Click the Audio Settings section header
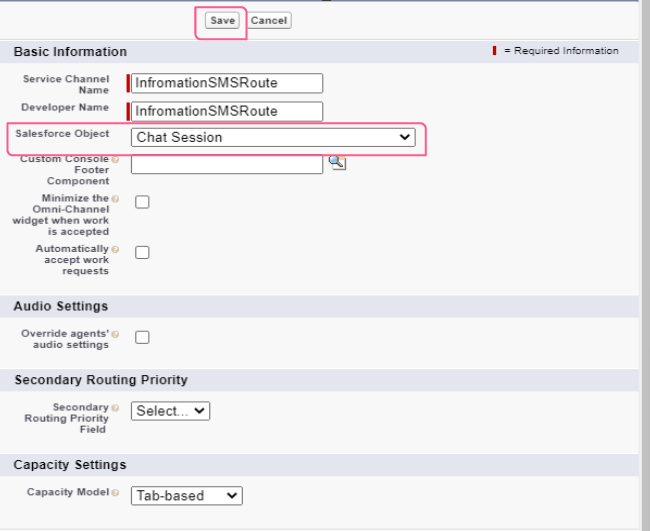Screen dimensions: 650x531 (61, 306)
